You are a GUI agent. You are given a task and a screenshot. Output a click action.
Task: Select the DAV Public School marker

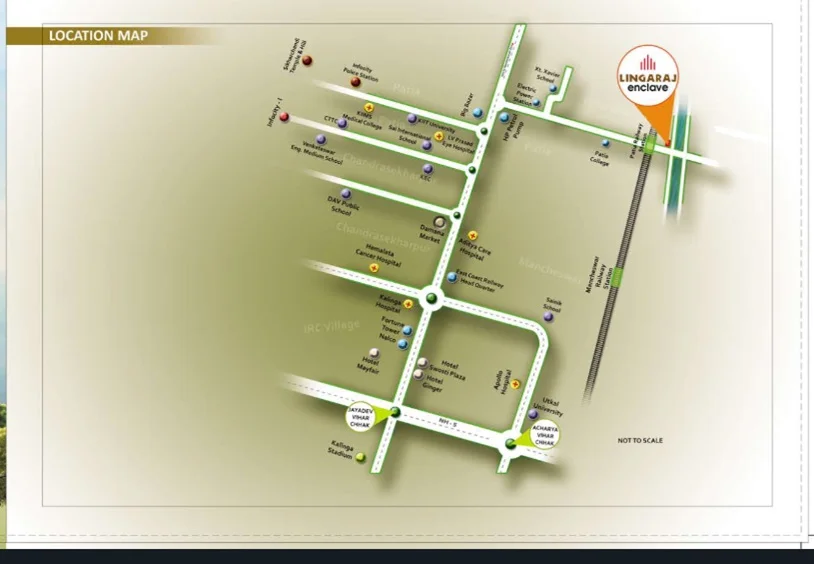[346, 194]
